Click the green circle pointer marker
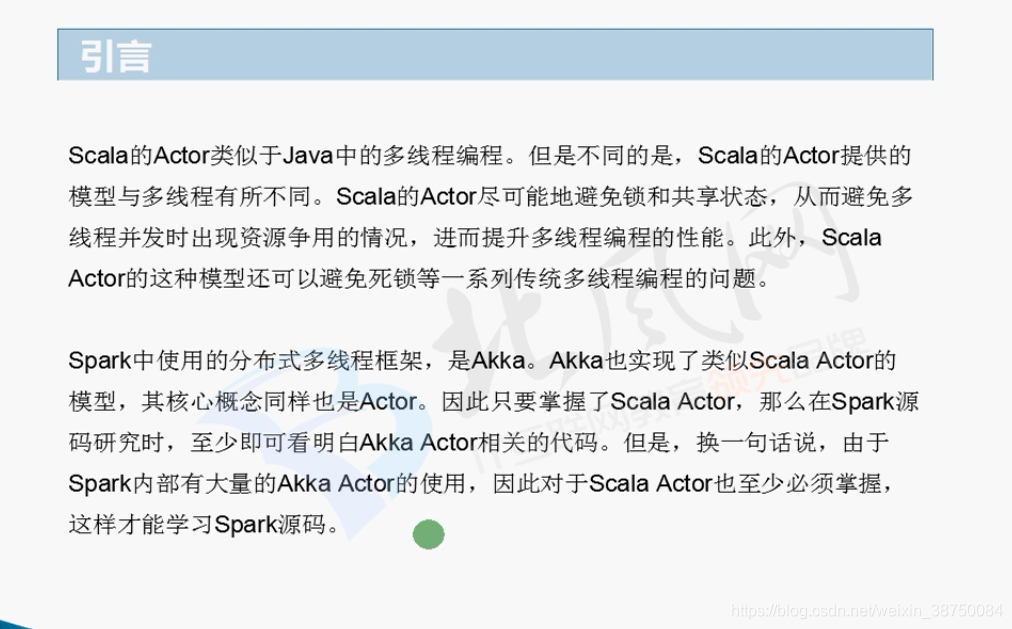 (429, 534)
